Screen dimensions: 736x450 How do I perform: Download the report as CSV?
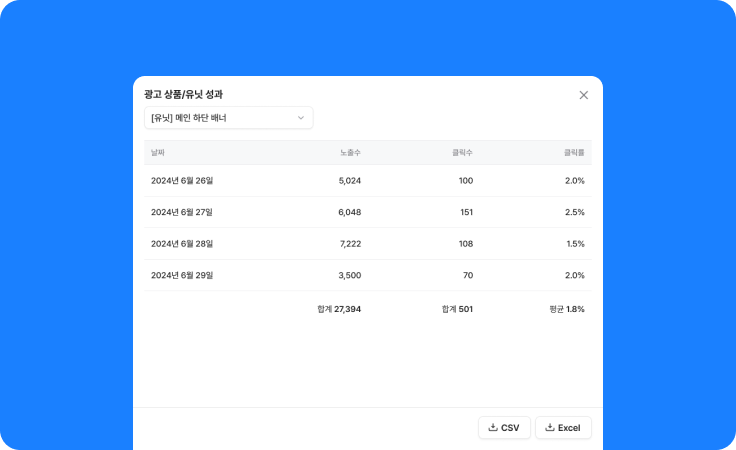[x=504, y=428]
